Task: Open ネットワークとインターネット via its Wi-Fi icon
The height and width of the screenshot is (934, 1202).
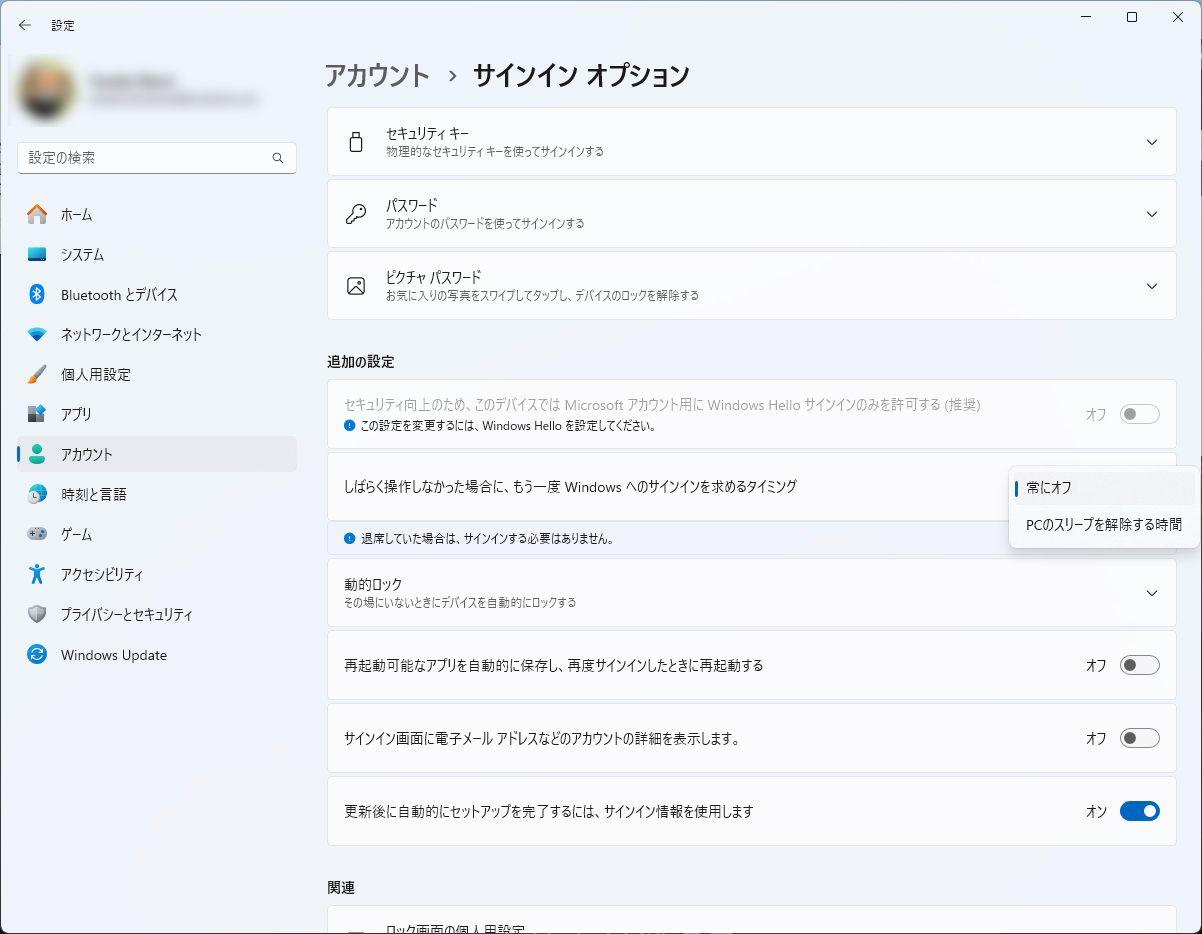Action: coord(37,334)
